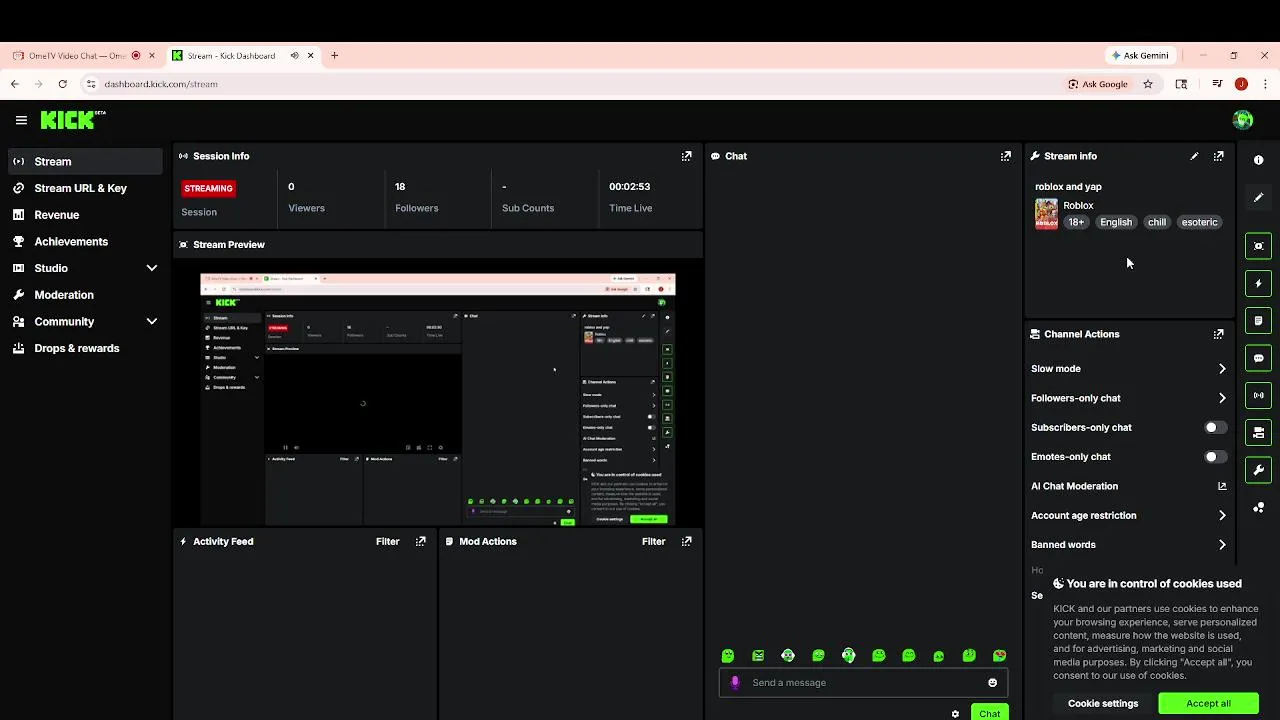Image resolution: width=1280 pixels, height=720 pixels.
Task: Bookmark this page with the star icon
Action: click(1148, 84)
